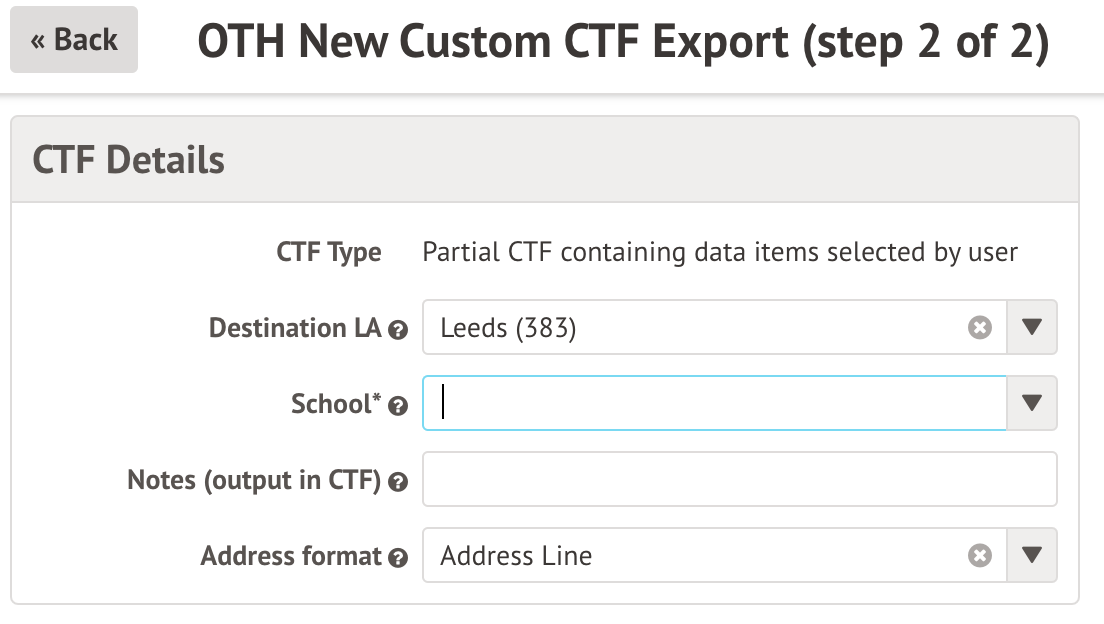Click the OTH New Custom CTF Export title
Screen dimensions: 1104x624
click(623, 42)
